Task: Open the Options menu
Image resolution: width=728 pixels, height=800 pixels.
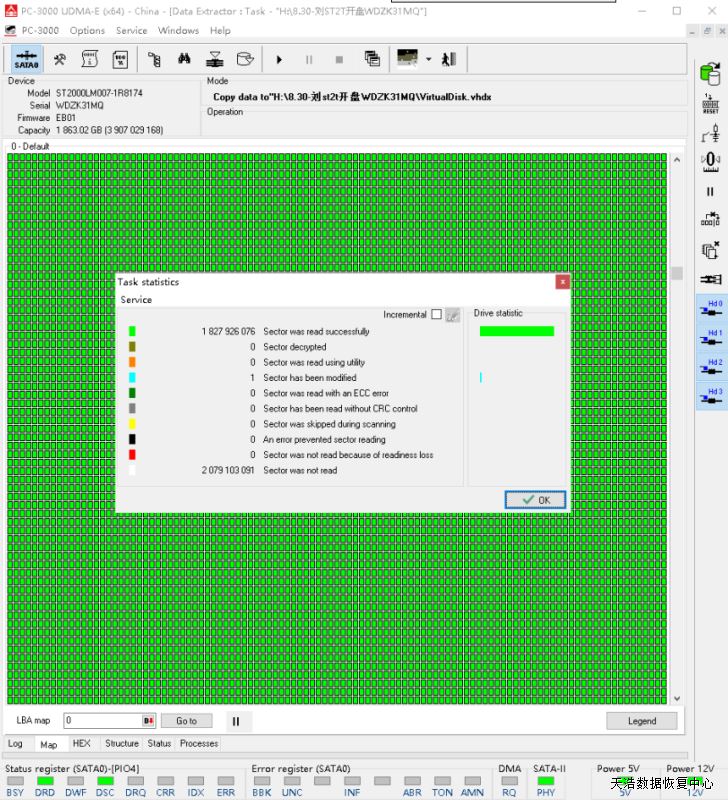Action: [87, 31]
